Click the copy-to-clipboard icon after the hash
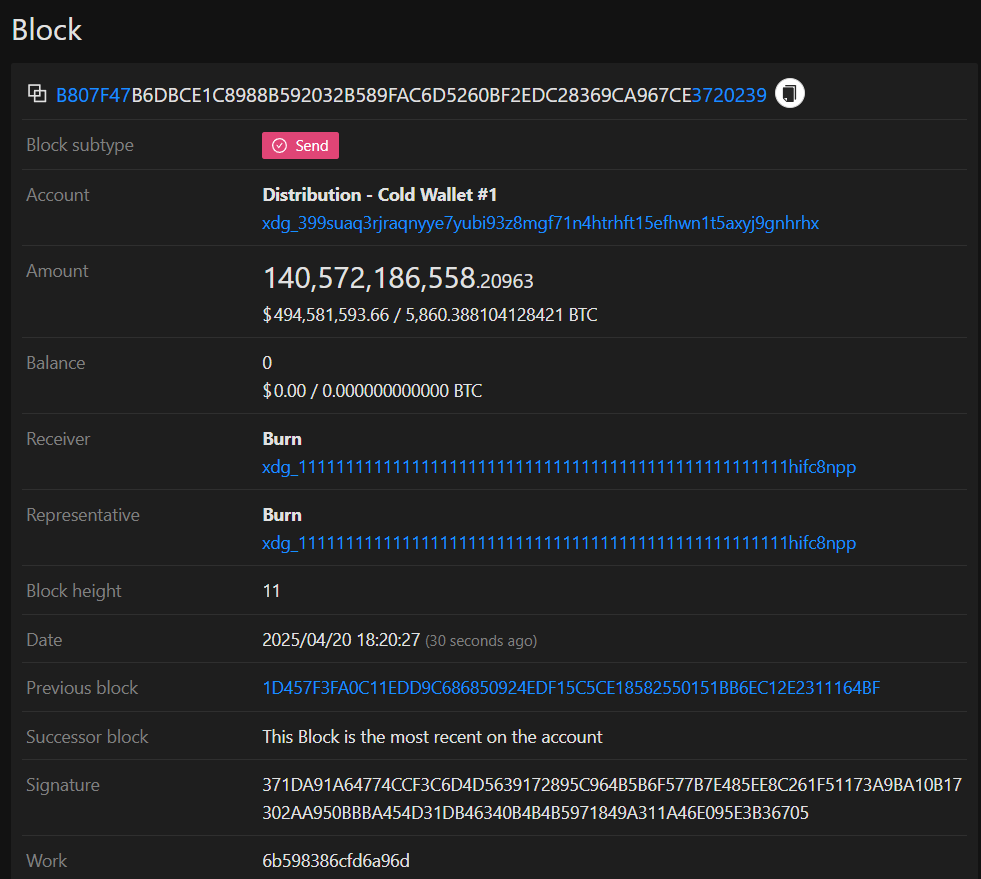The image size is (981, 879). tap(789, 93)
